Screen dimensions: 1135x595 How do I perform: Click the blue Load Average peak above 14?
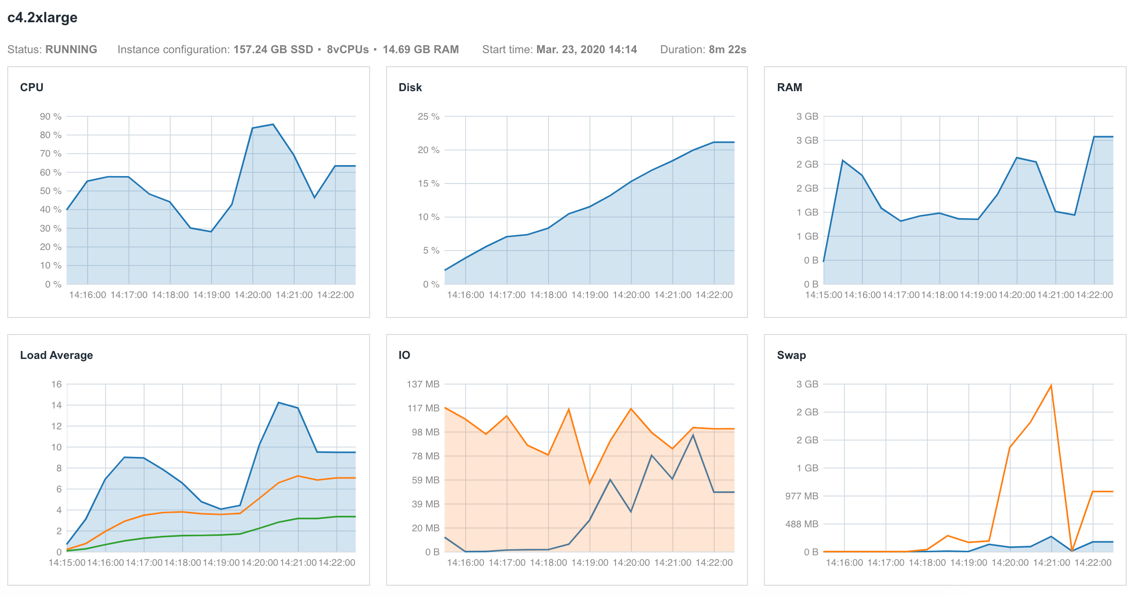[279, 402]
